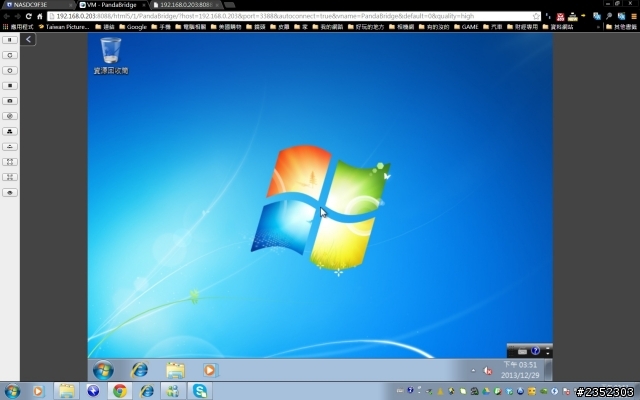Open the Recycle Bin icon on the VM desktop
640x400 pixels.
(111, 56)
